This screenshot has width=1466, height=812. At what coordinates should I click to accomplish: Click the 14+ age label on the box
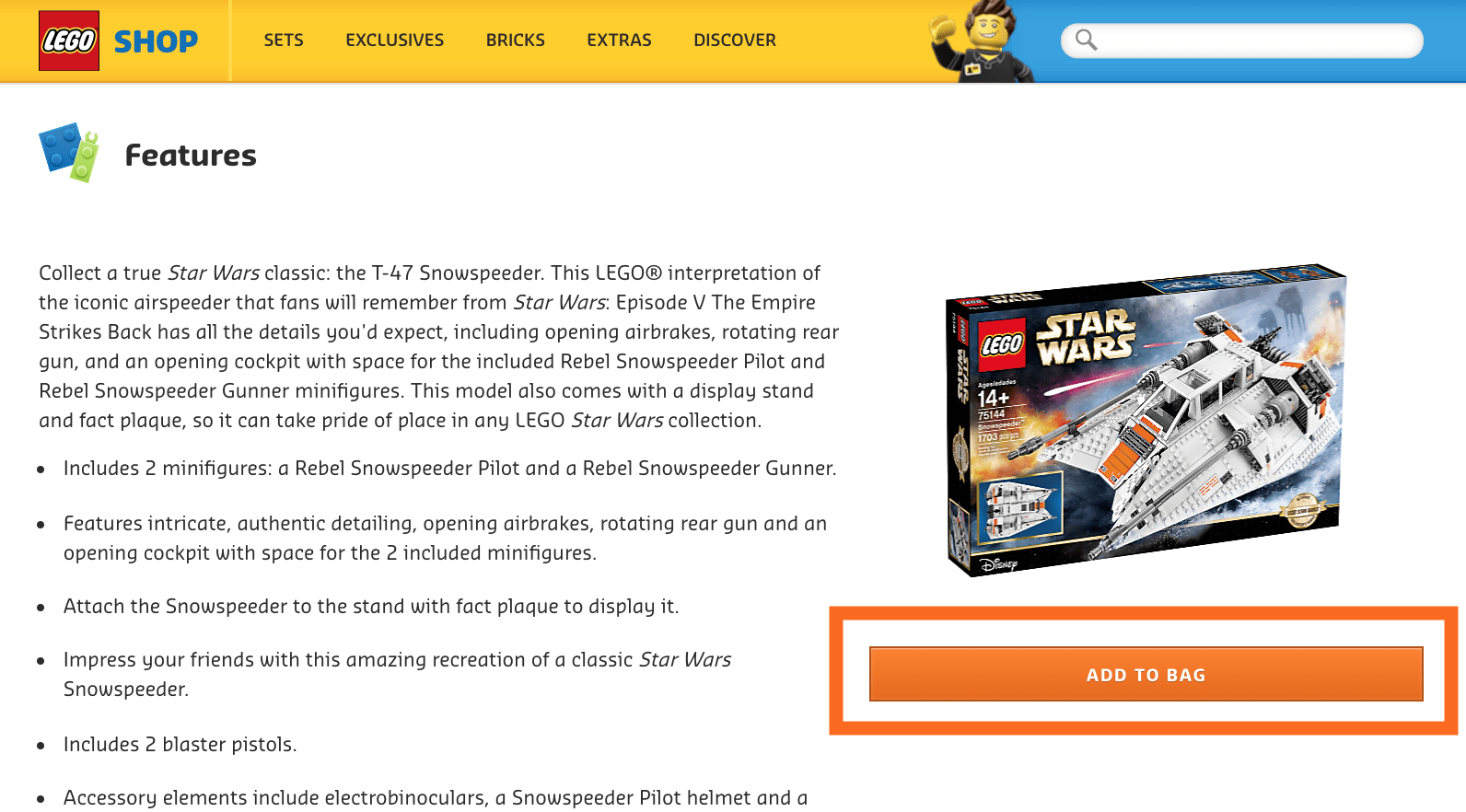tap(994, 398)
